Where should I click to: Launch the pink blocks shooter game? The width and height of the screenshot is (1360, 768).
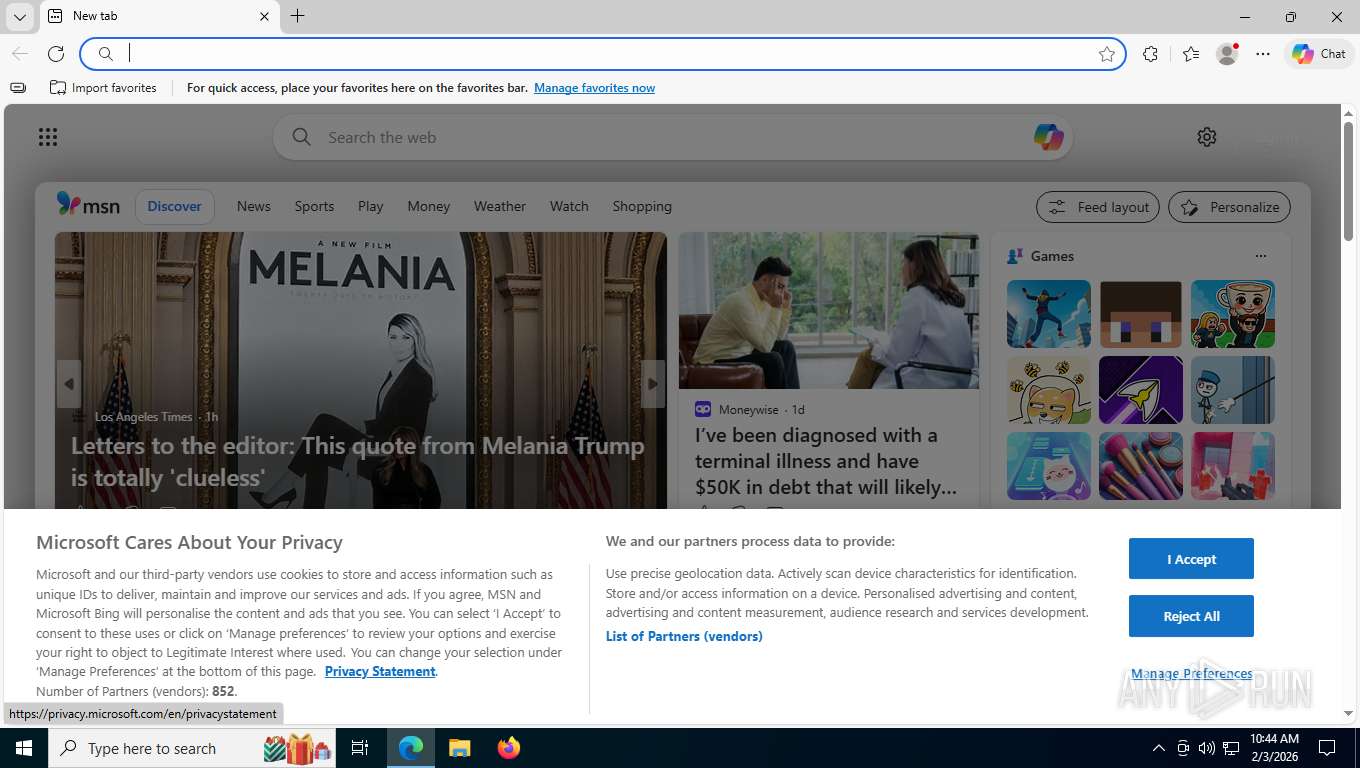click(1233, 466)
